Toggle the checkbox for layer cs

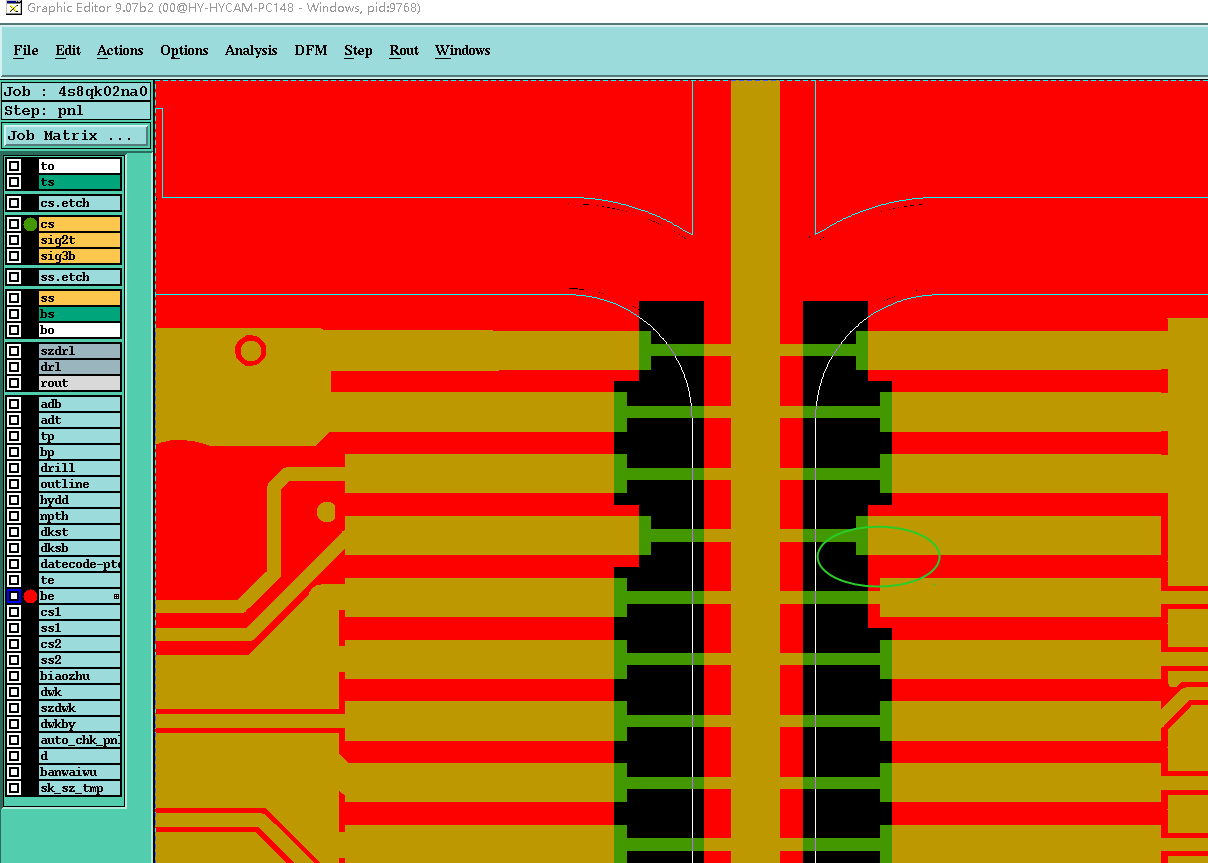[14, 224]
